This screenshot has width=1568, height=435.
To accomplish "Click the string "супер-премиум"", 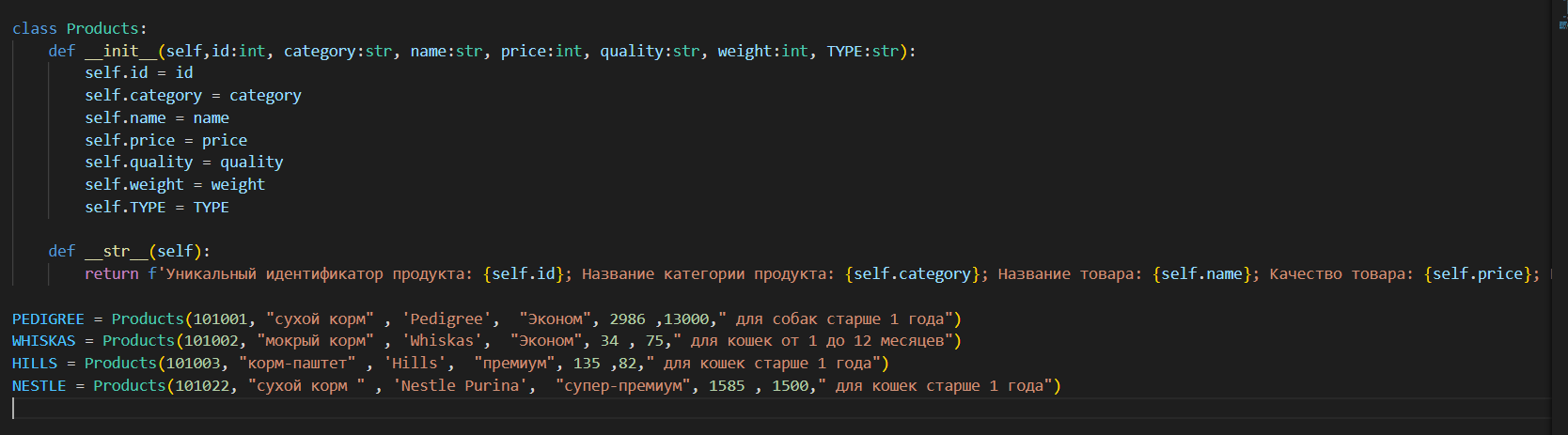I will coord(623,385).
